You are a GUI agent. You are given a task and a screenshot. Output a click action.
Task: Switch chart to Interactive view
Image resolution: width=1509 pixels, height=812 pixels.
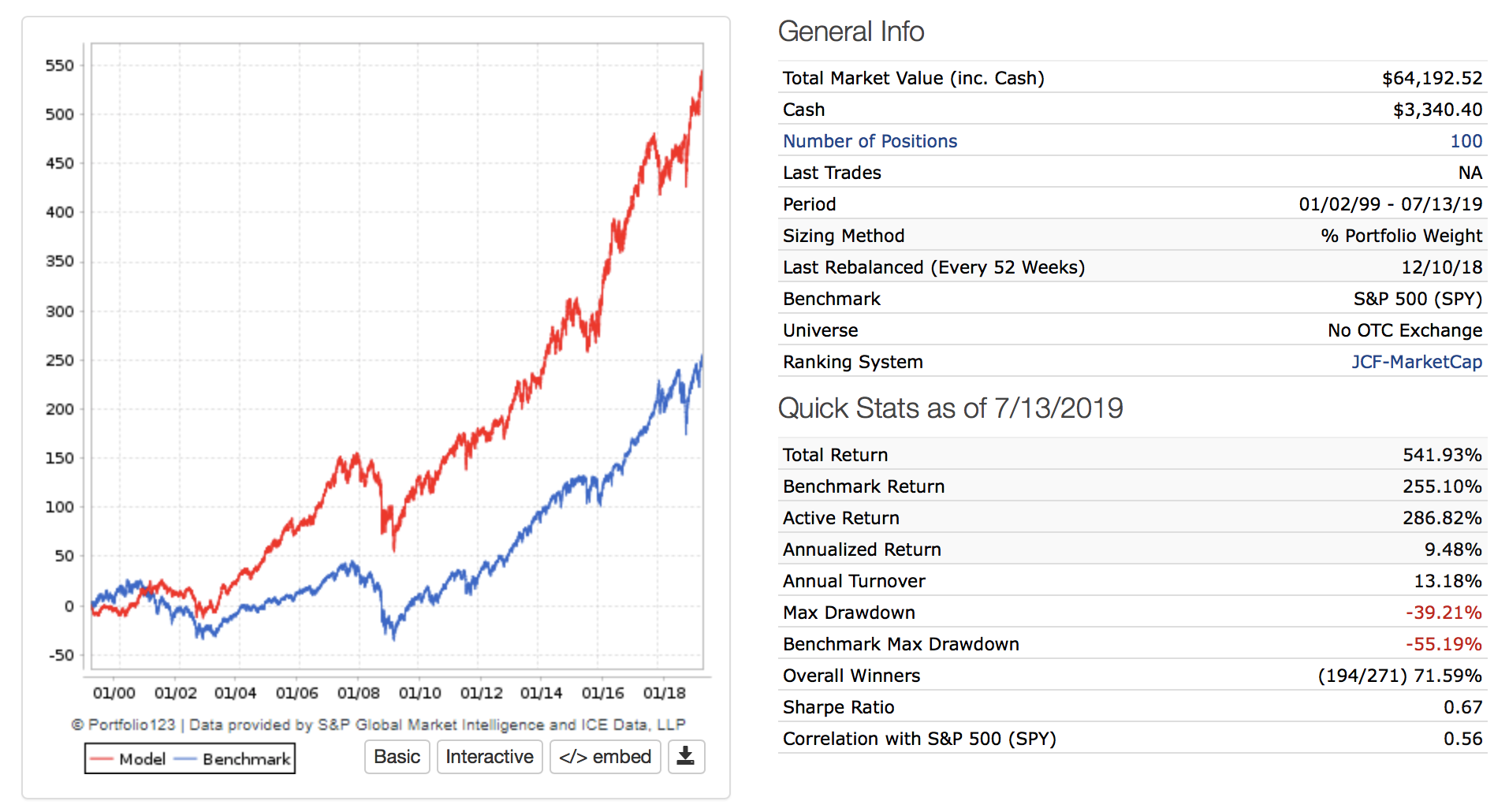489,757
